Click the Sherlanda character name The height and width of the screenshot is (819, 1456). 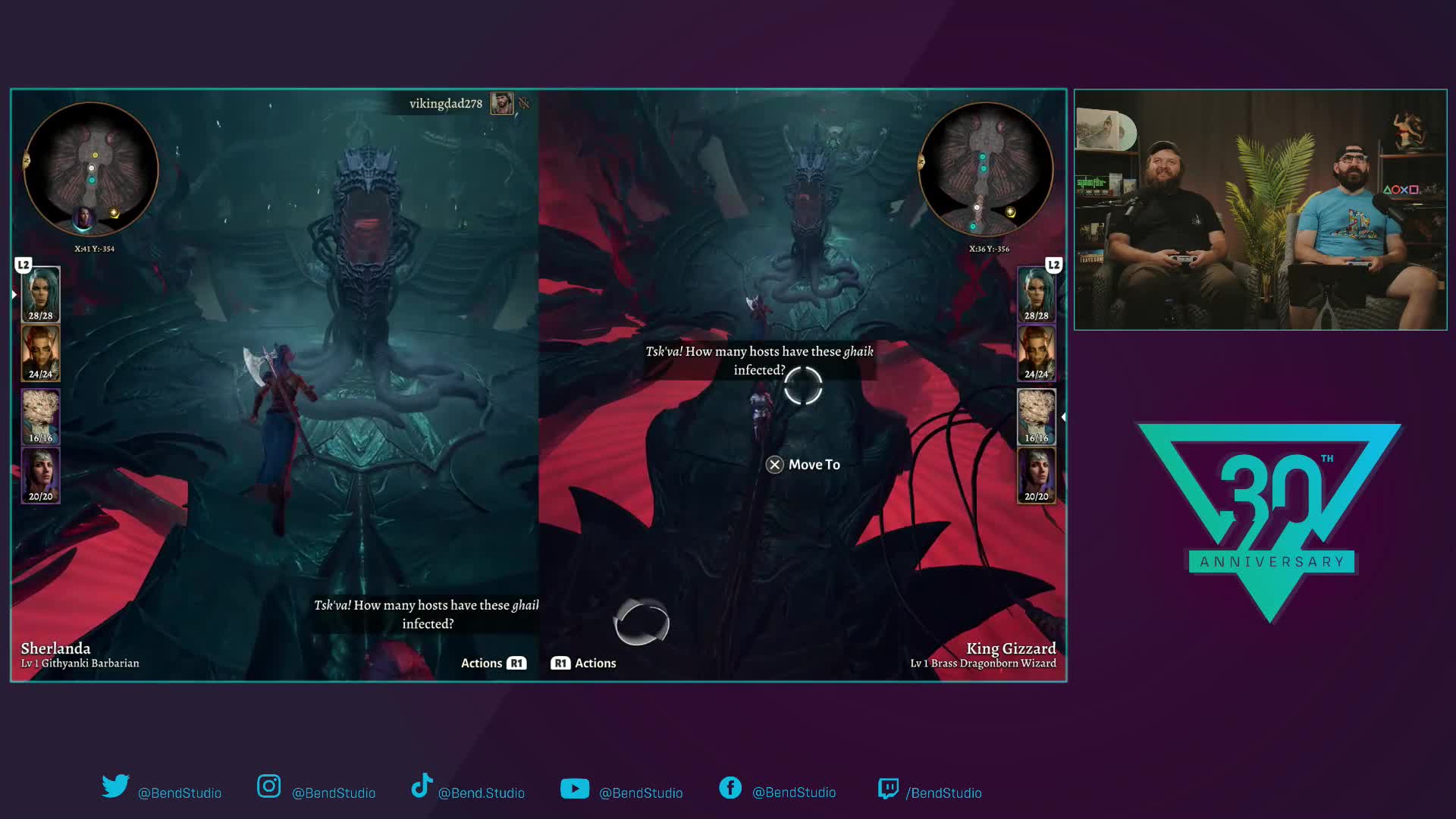click(55, 648)
